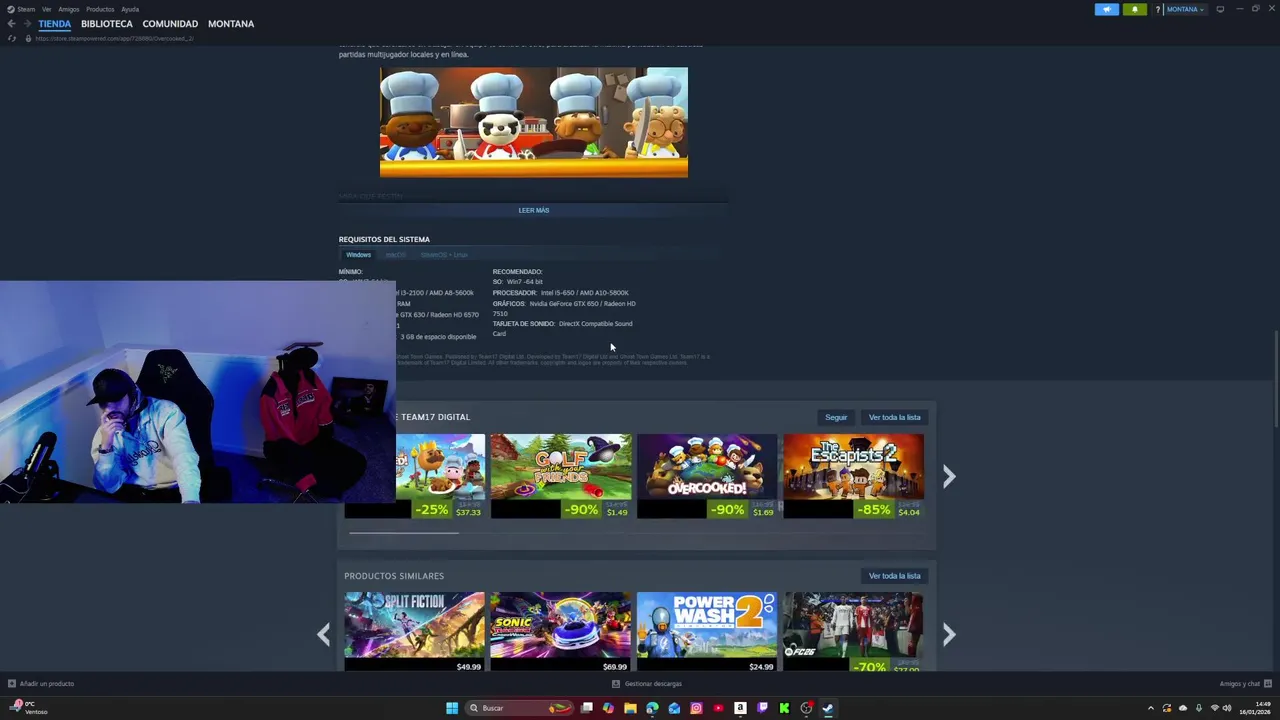Open the MONTANA profile tab
This screenshot has height=720, width=1280.
tap(231, 24)
